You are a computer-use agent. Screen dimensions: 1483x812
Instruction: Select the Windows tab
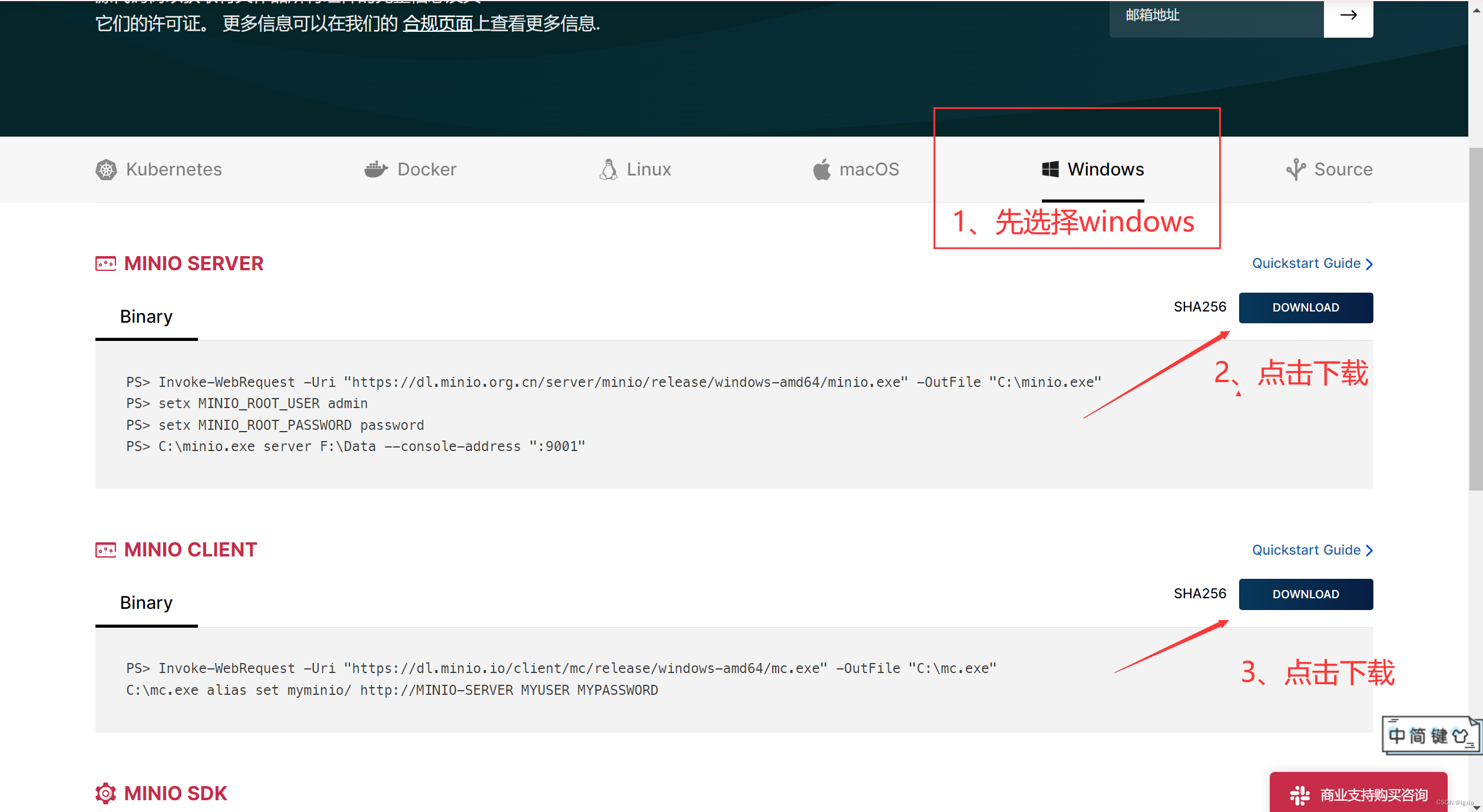tap(1092, 169)
